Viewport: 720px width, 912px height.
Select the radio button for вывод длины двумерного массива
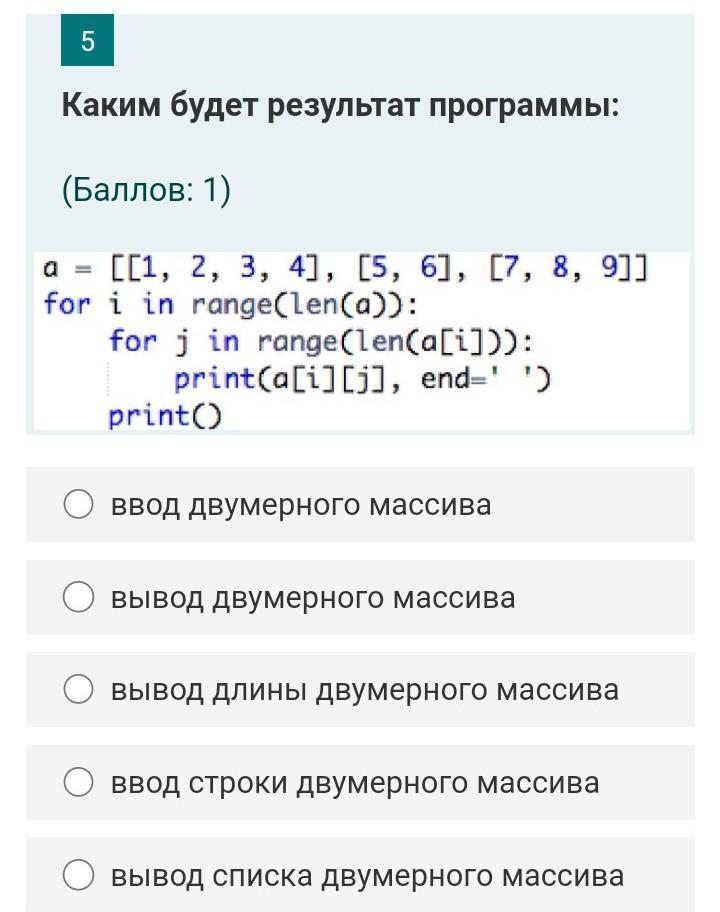coord(79,689)
